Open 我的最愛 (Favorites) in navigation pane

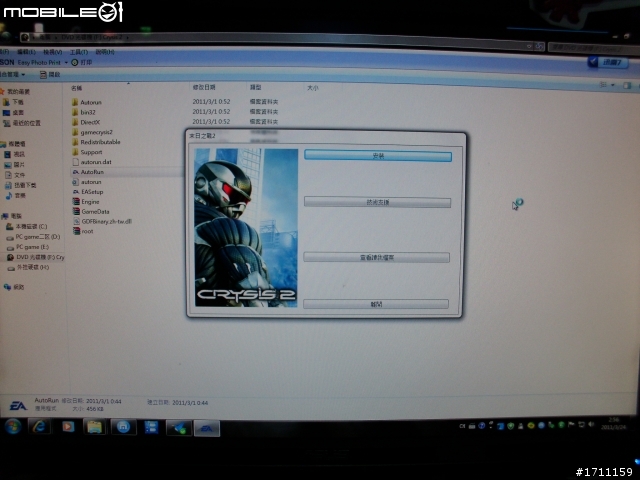coord(16,91)
